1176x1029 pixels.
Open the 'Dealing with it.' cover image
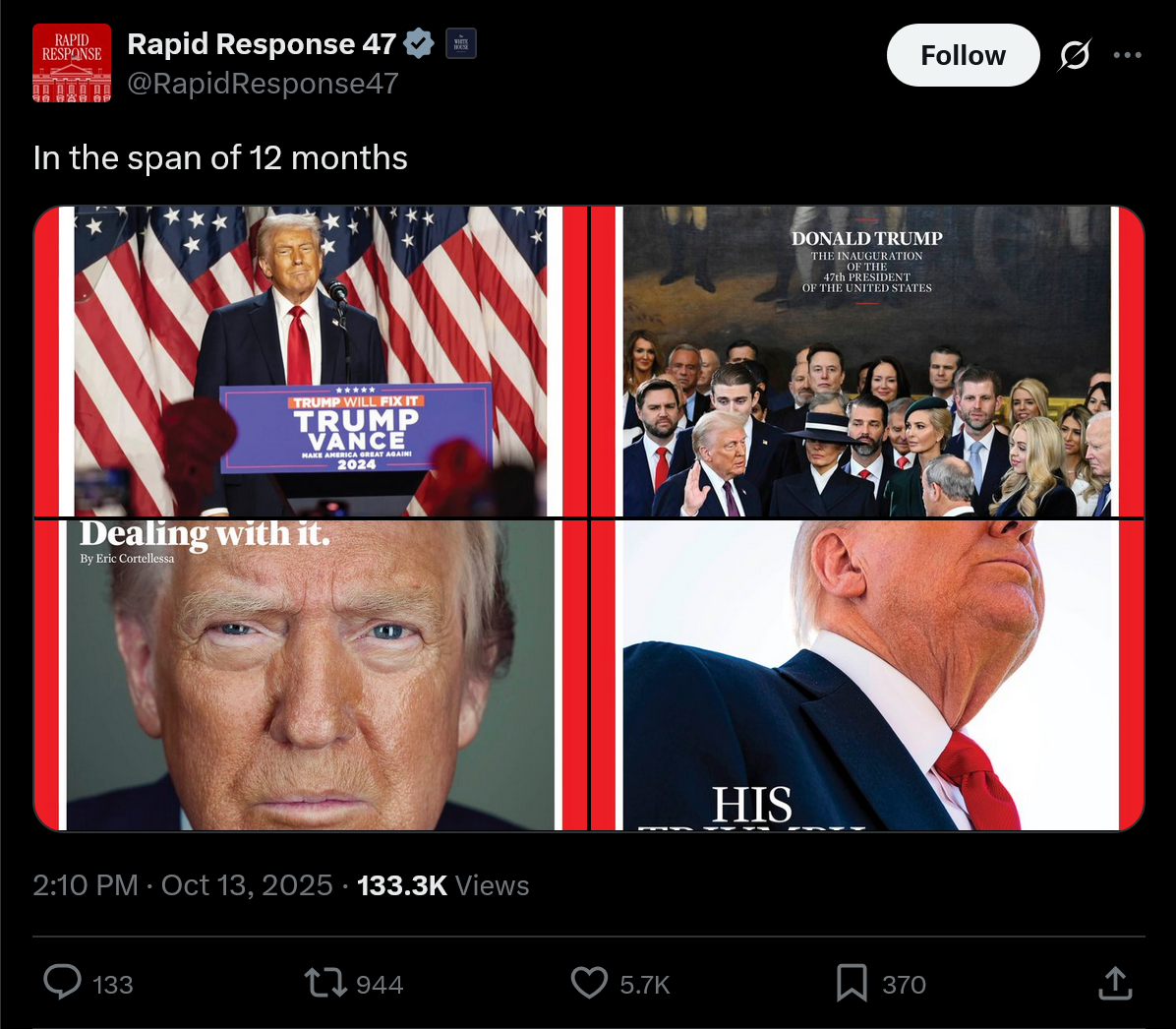pyautogui.click(x=311, y=676)
